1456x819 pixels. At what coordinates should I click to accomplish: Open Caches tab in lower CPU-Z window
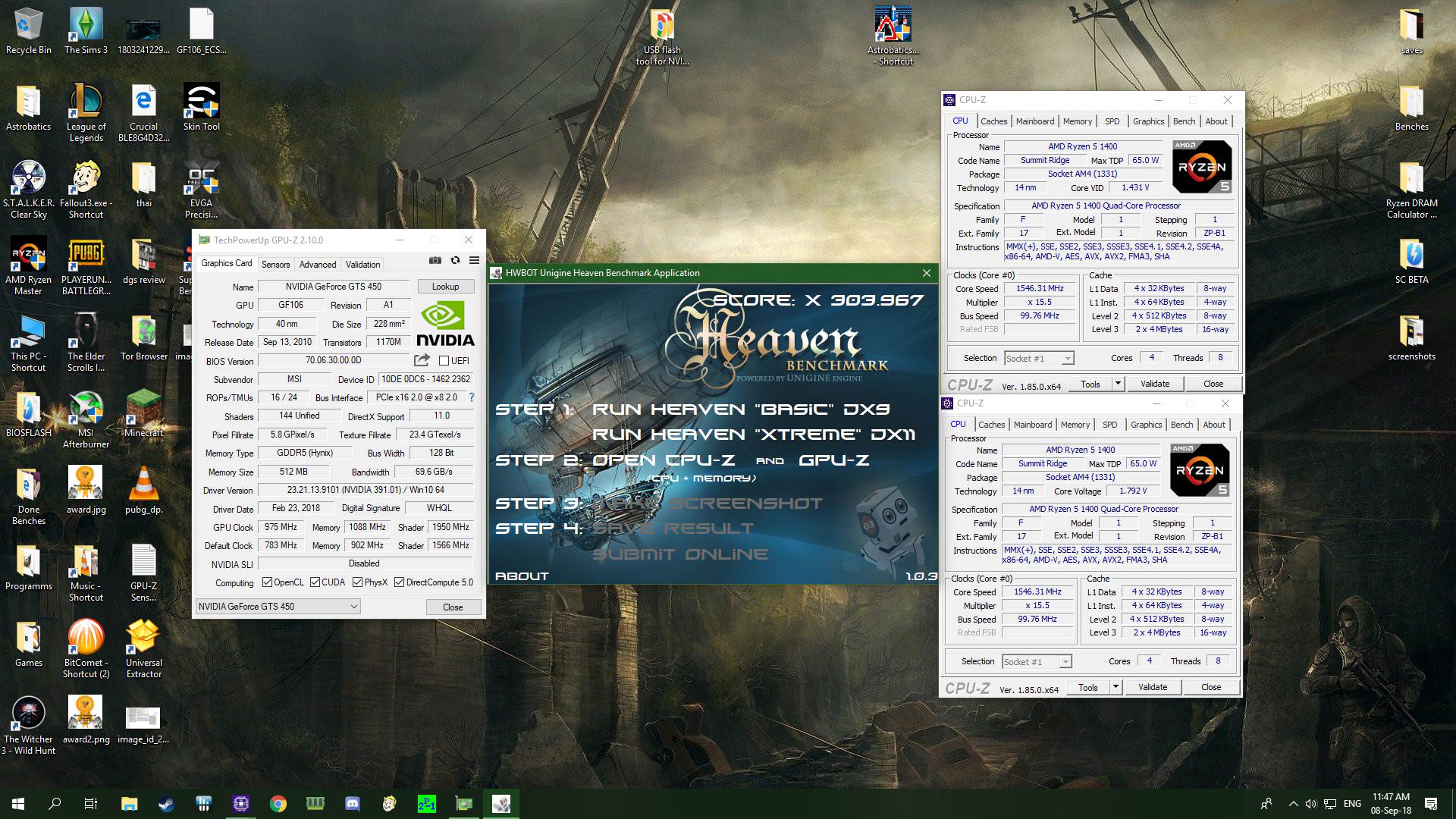pos(991,425)
